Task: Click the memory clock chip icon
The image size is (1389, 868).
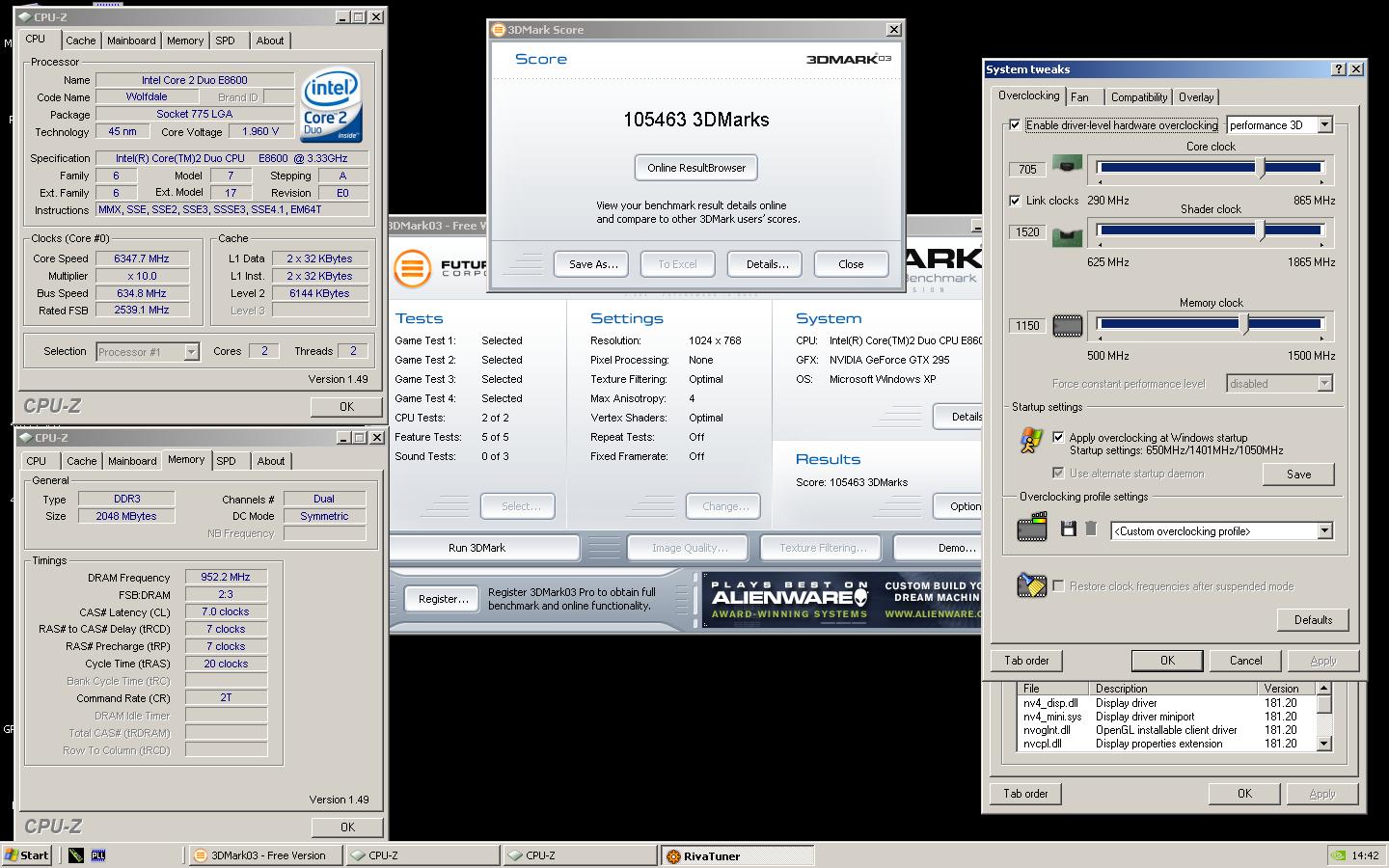Action: (x=1067, y=326)
